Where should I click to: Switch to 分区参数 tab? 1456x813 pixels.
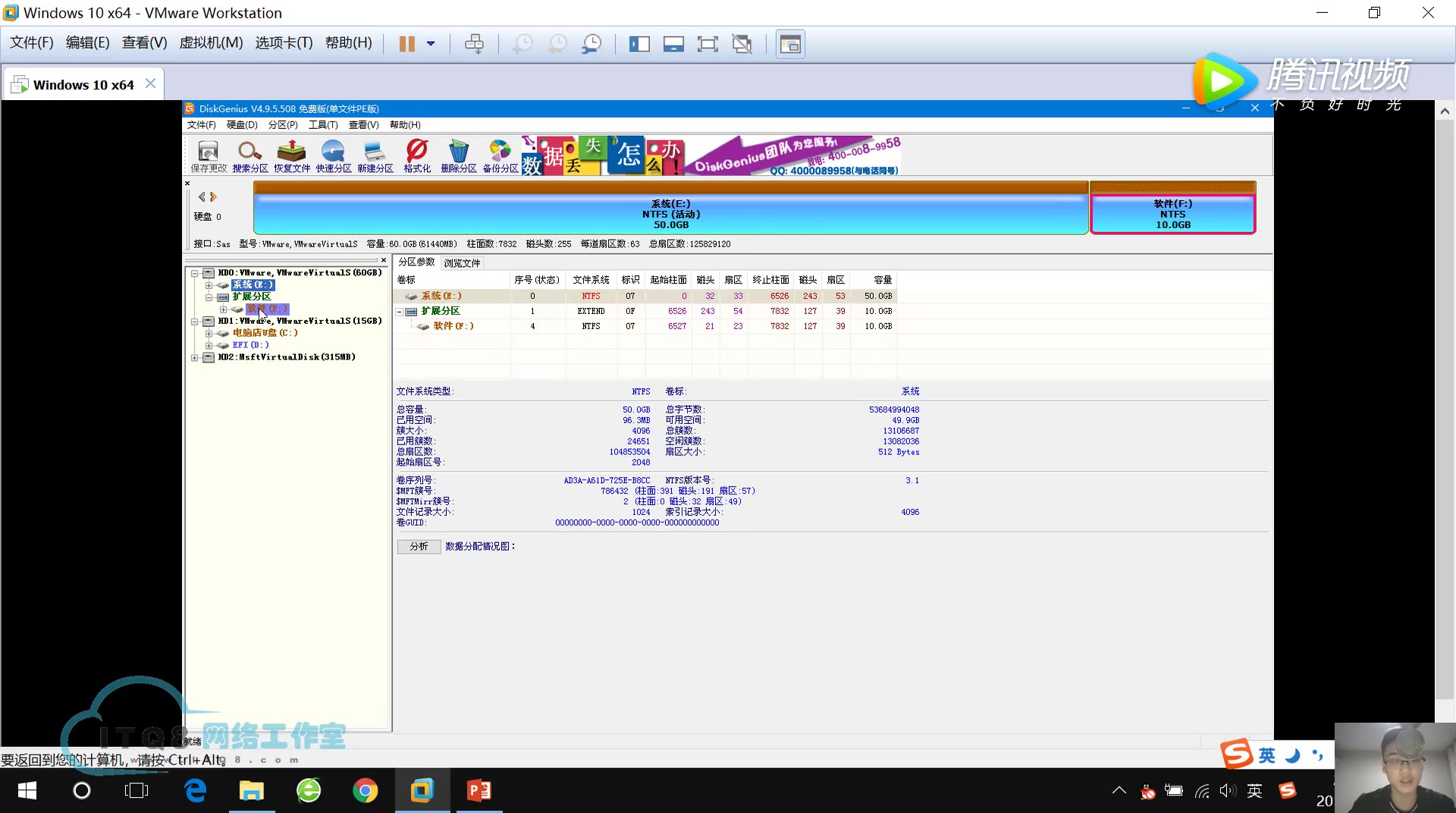point(416,262)
